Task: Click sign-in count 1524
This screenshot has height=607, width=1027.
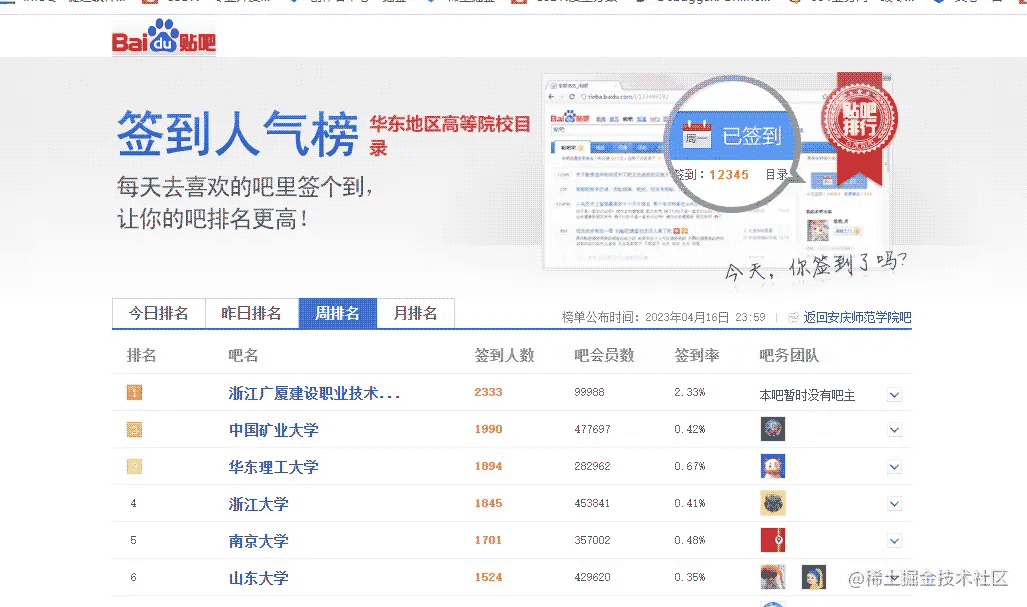Action: click(x=488, y=577)
